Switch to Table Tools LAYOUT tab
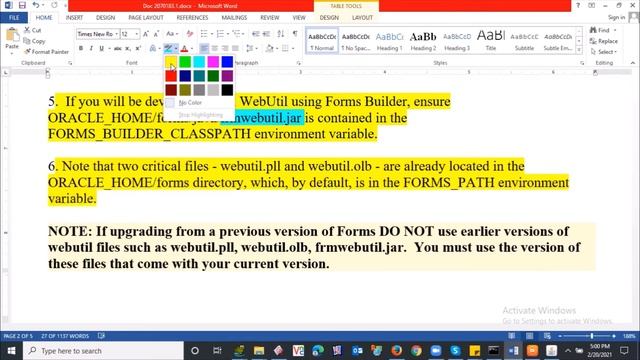The image size is (640, 360). (x=362, y=18)
